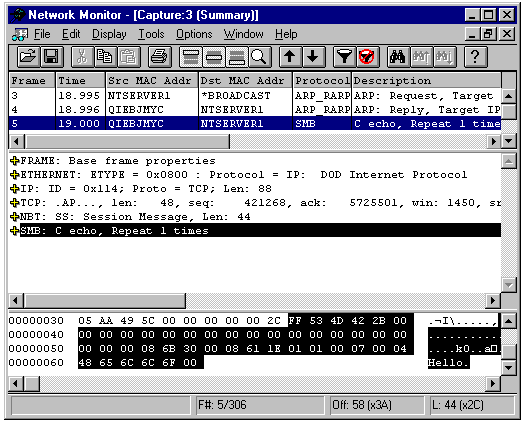
Task: Click the Network Monitor title bar icon
Action: (17, 15)
